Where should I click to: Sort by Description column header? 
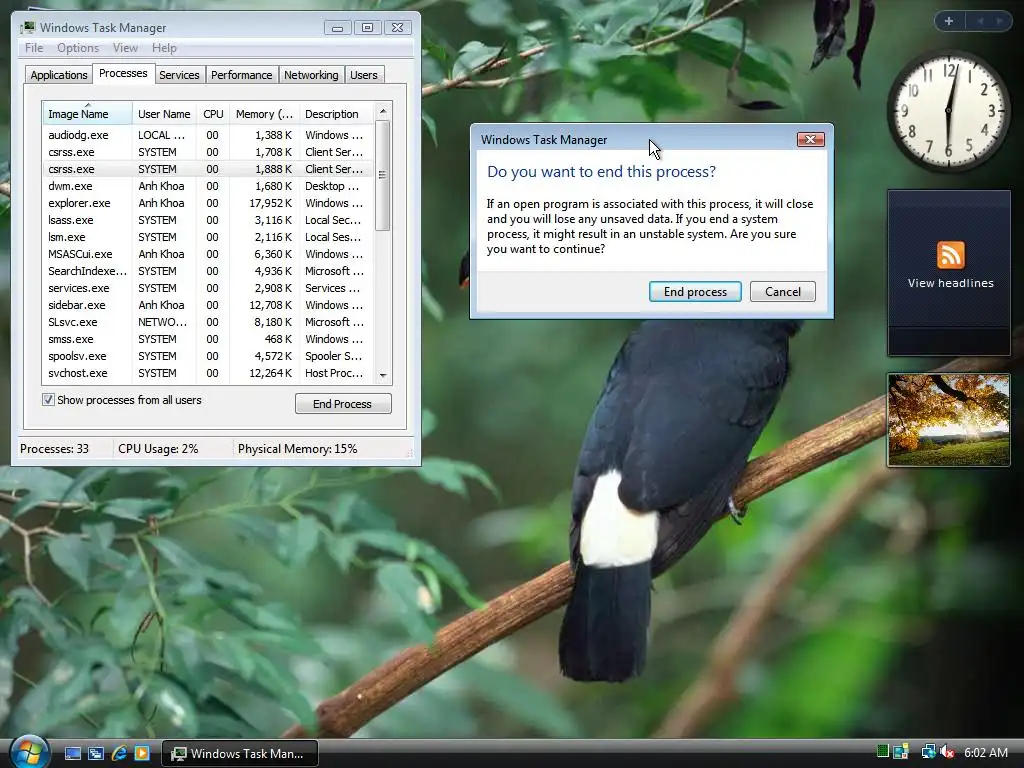[x=337, y=114]
